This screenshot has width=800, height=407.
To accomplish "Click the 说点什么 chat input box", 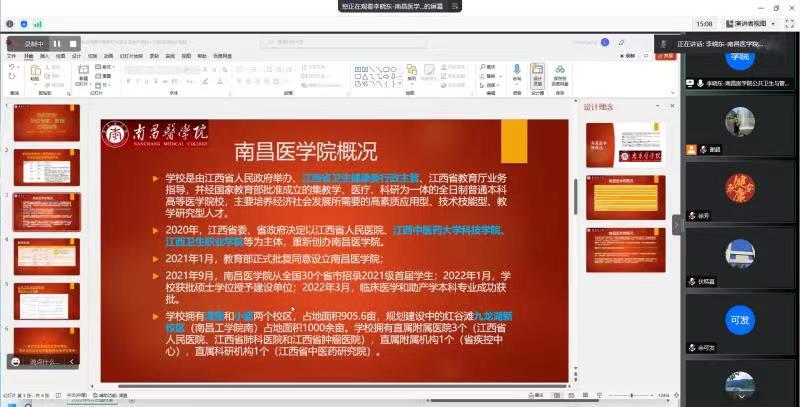I will point(40,362).
